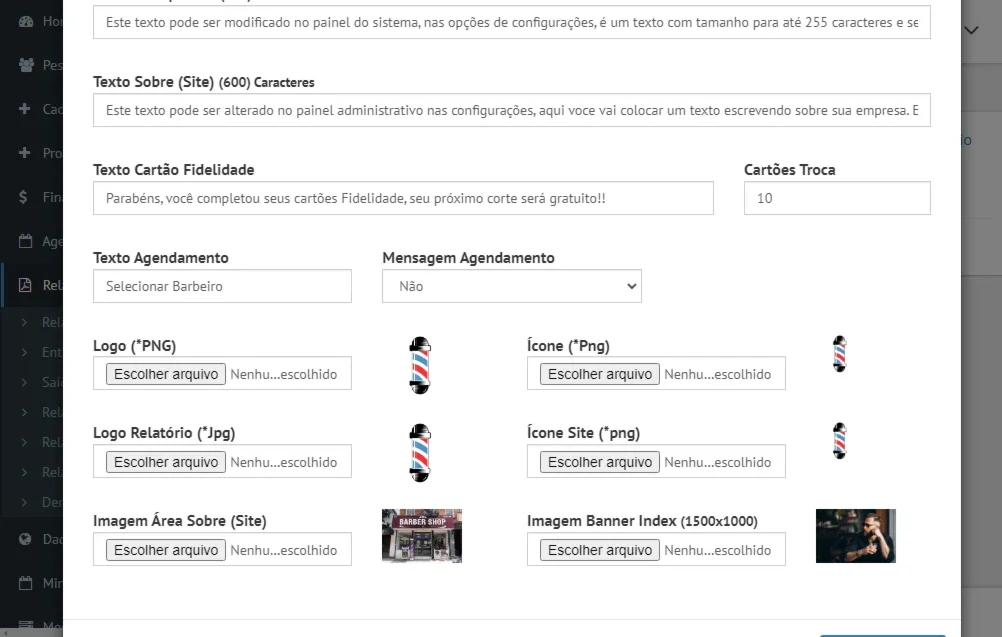Click the Texto Agendamento input field
The width and height of the screenshot is (1002, 637).
click(x=222, y=286)
